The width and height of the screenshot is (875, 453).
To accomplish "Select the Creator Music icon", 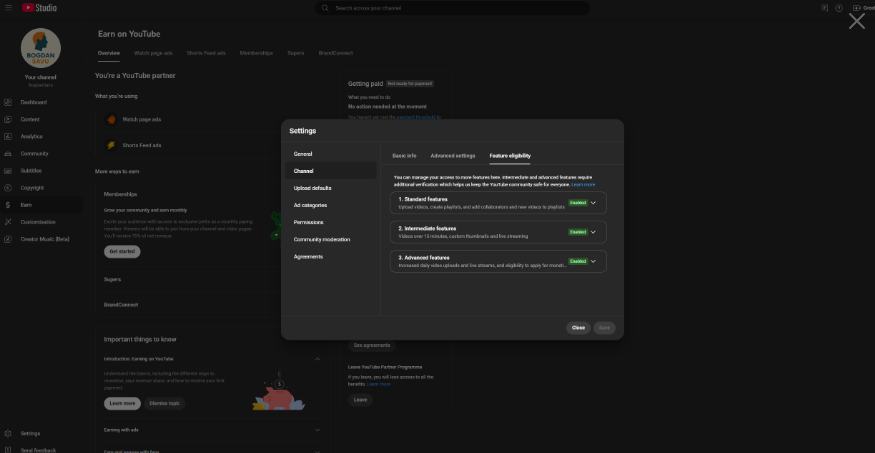I will tap(8, 239).
